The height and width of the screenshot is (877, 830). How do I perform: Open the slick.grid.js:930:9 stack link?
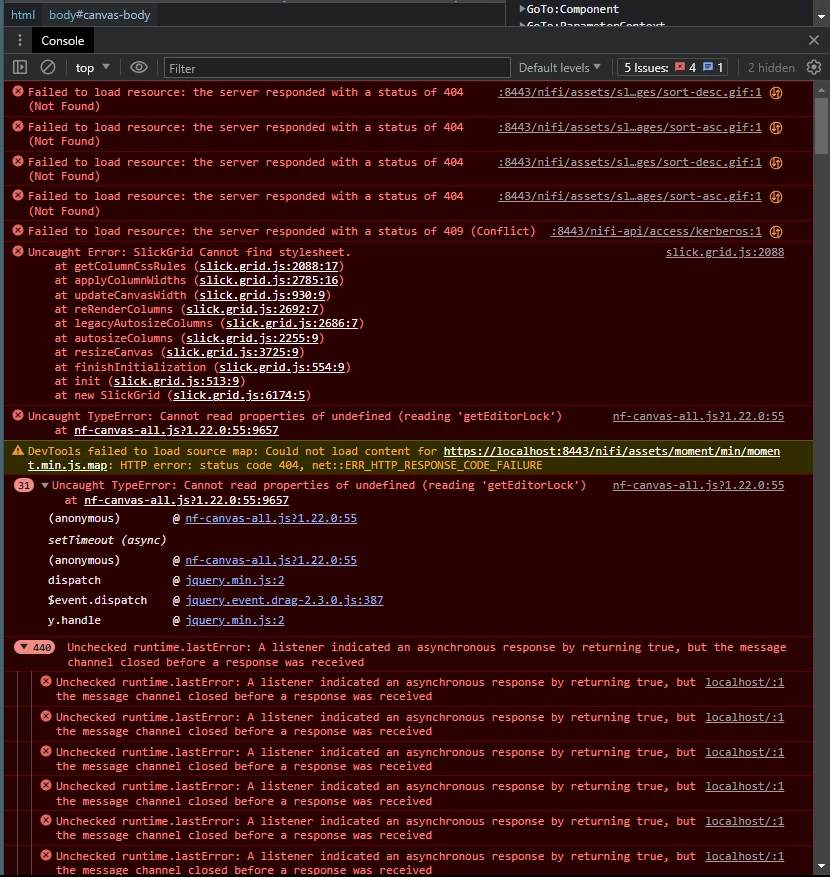click(x=262, y=295)
